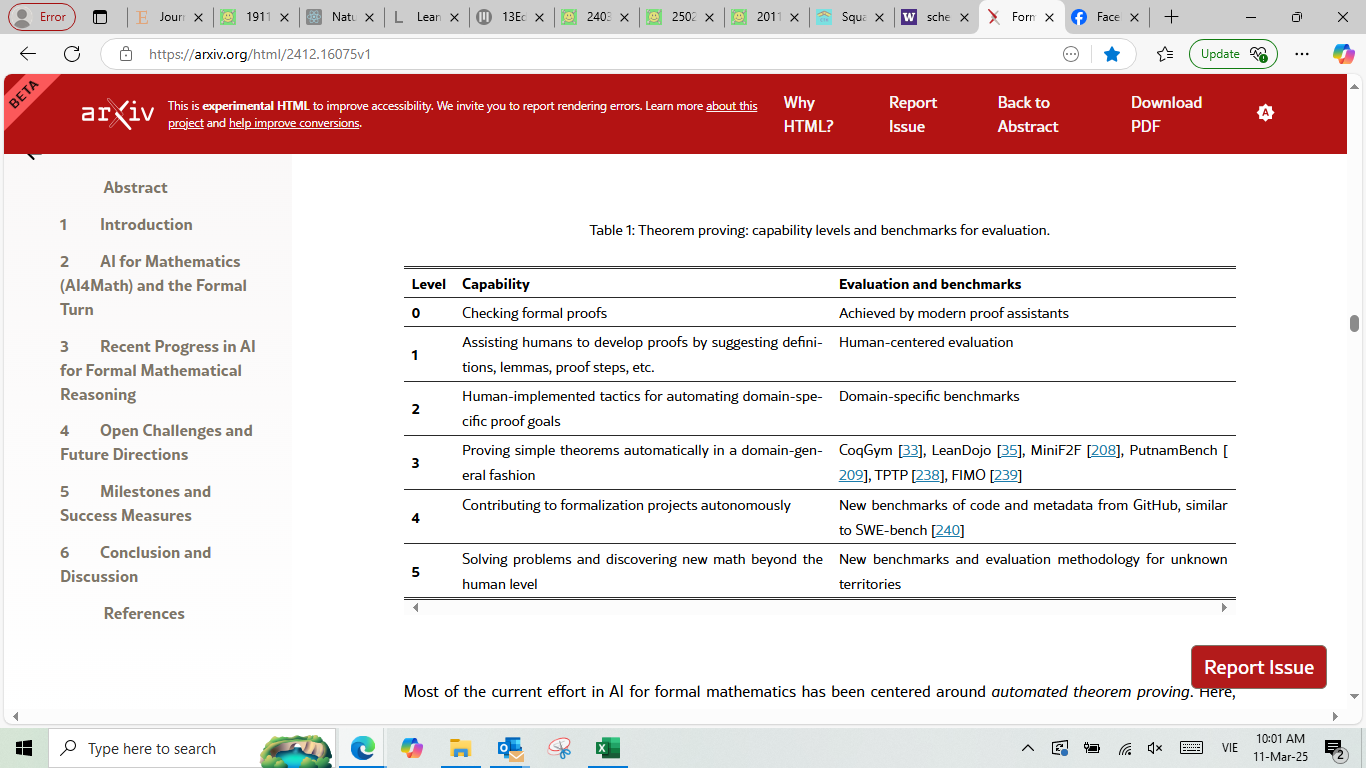Image resolution: width=1366 pixels, height=768 pixels.
Task: Open File Explorer from the taskbar
Action: 460,748
